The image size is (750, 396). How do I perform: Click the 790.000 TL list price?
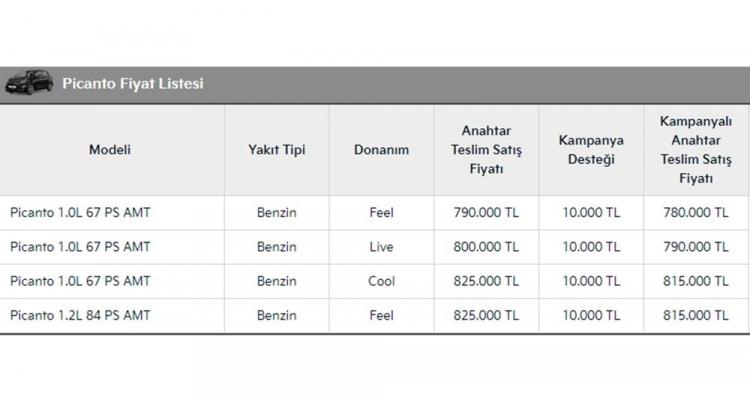pos(486,212)
